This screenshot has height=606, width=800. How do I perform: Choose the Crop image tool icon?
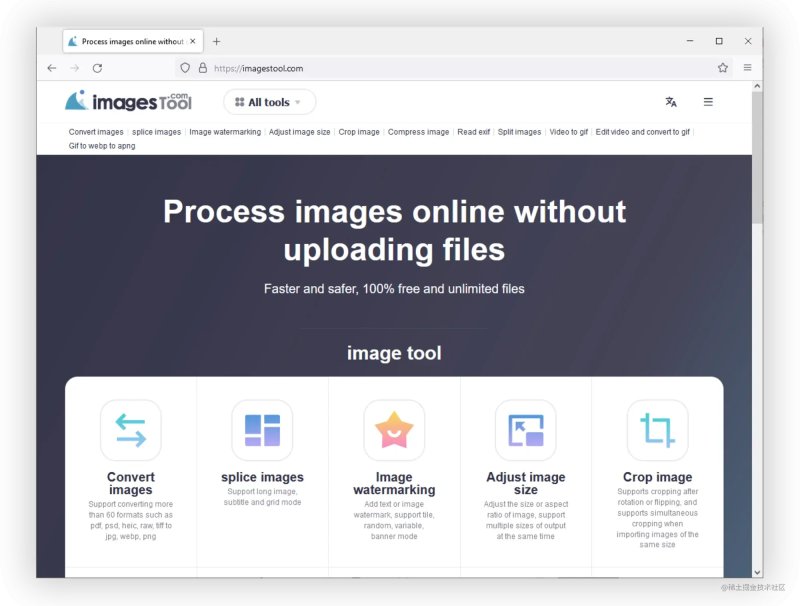coord(657,430)
